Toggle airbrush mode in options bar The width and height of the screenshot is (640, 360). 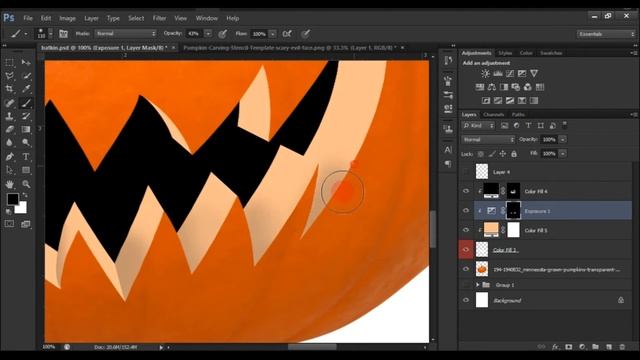[x=287, y=34]
